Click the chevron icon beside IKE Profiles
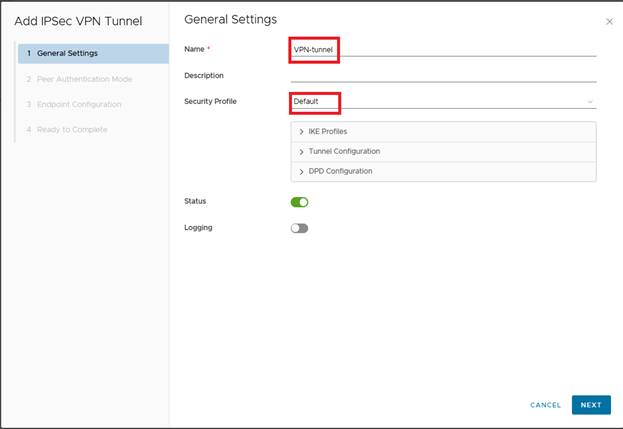Viewport: 623px width, 429px height. tap(301, 132)
